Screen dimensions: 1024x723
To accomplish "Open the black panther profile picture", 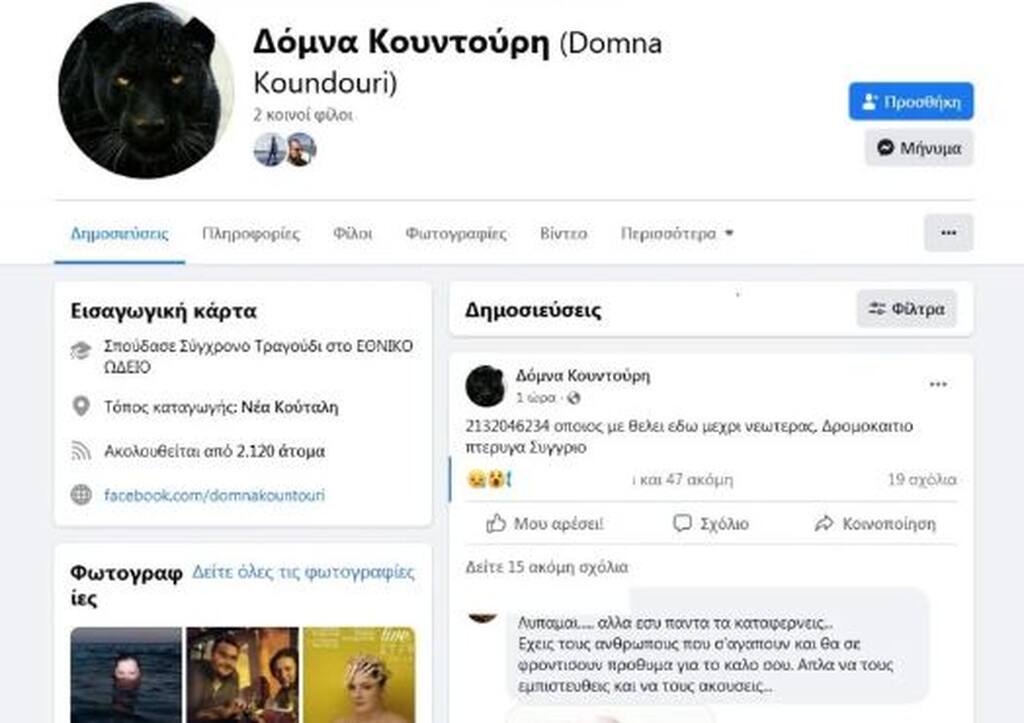I will point(146,89).
